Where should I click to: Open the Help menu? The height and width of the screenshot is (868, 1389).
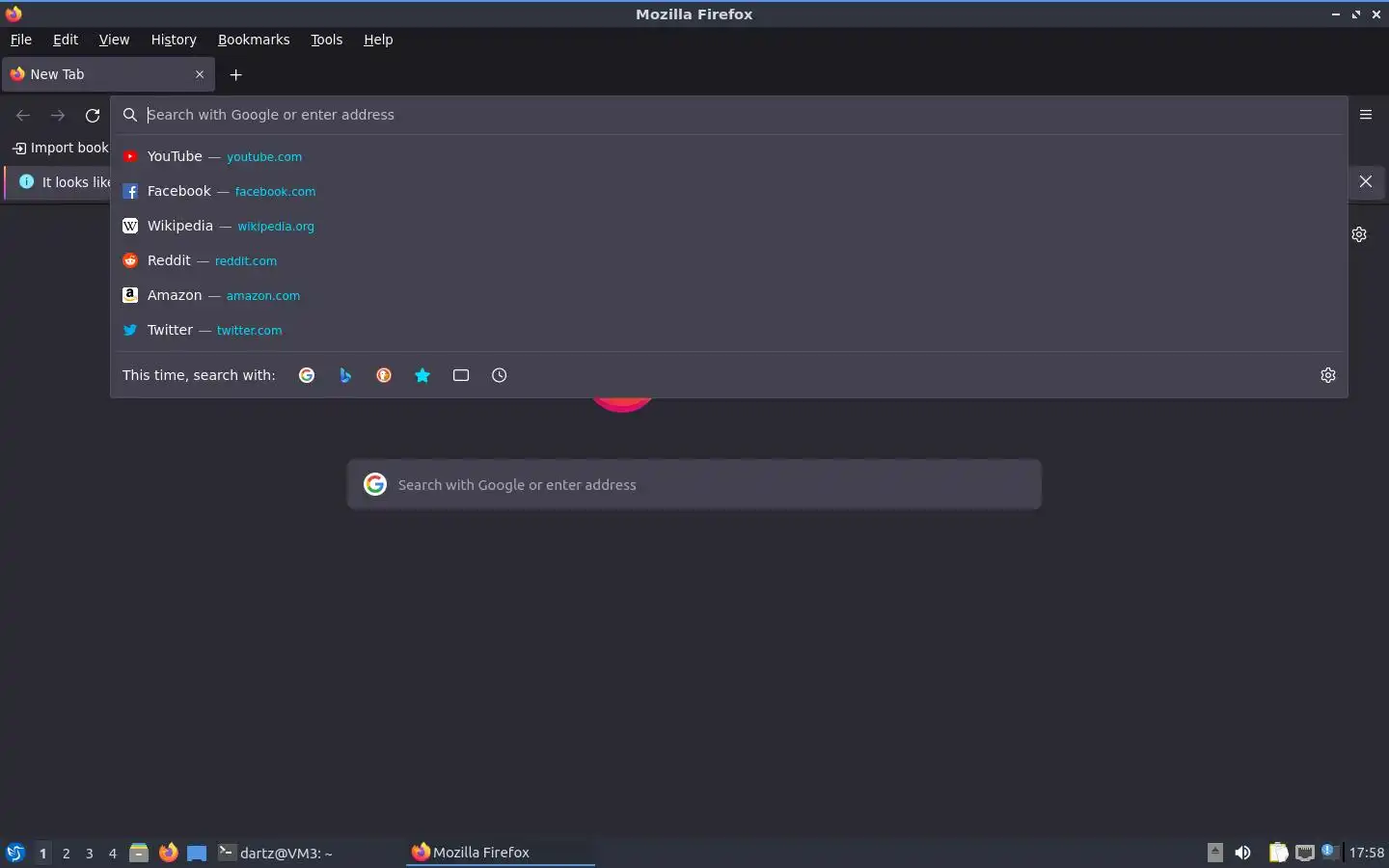point(378,40)
